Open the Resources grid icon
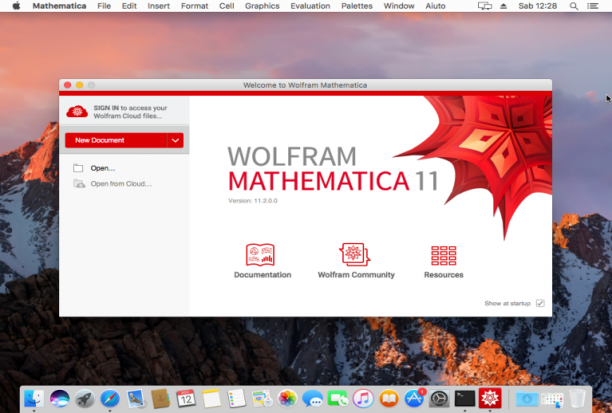The height and width of the screenshot is (413, 612). coord(443,256)
